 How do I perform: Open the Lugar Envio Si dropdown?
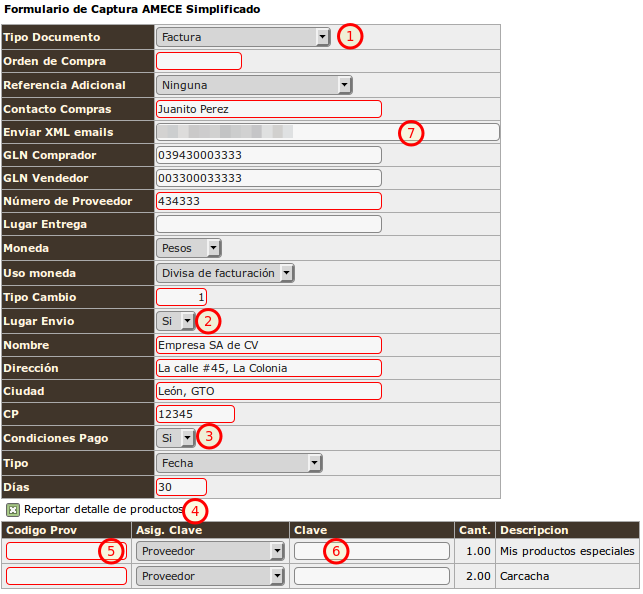point(176,321)
